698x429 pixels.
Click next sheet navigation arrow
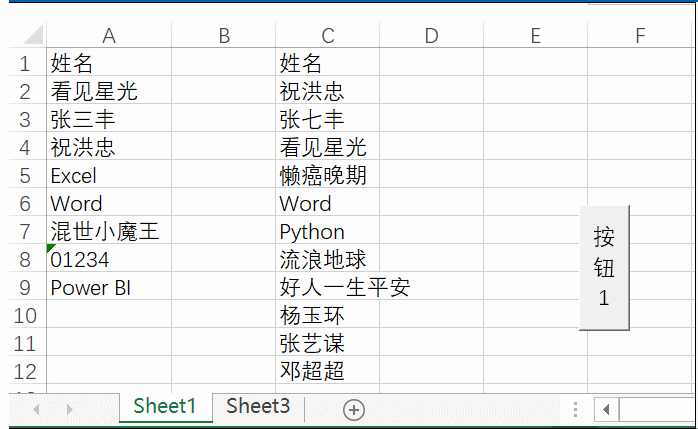click(69, 409)
